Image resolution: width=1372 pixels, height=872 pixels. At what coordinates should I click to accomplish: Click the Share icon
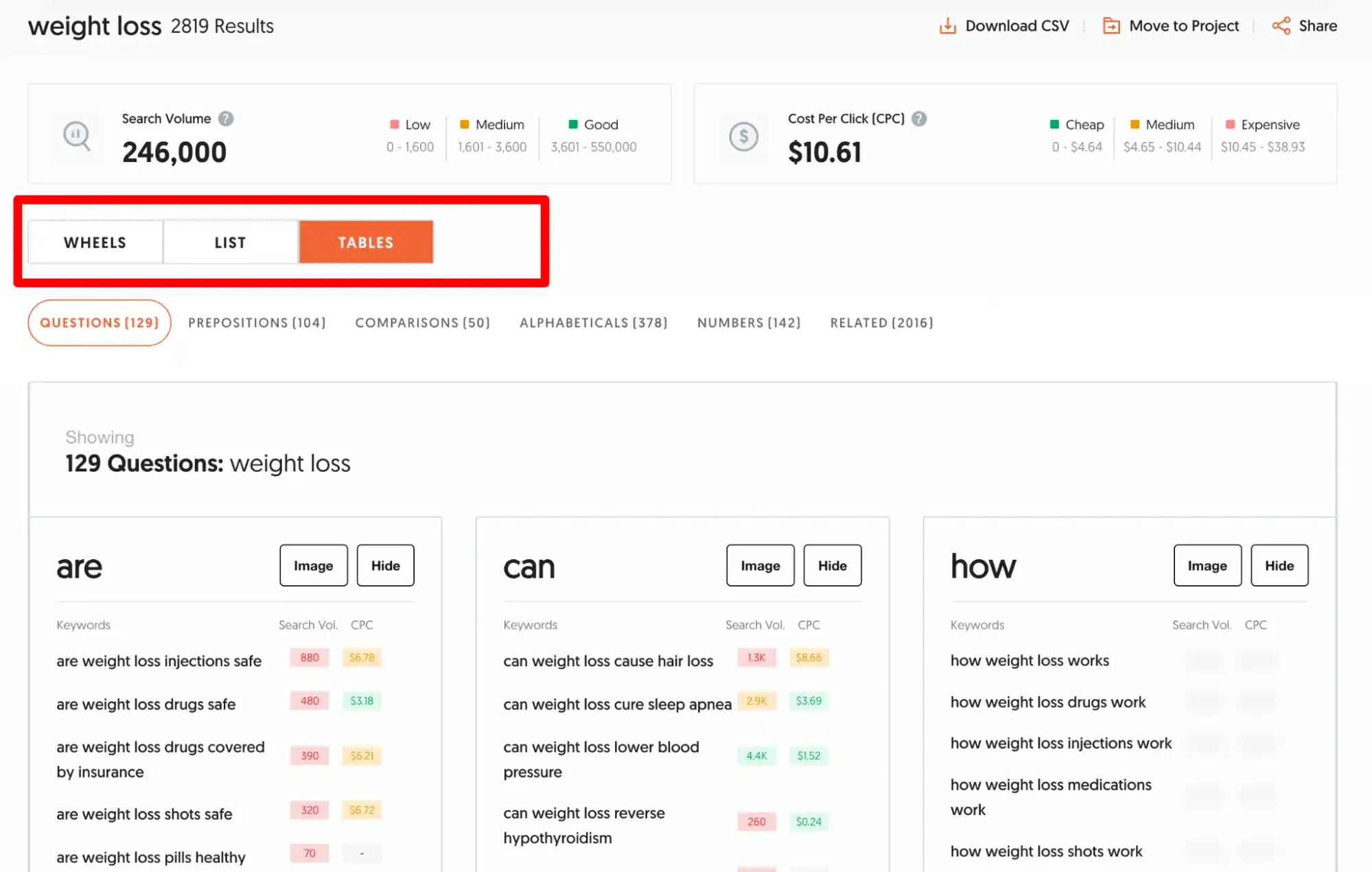1281,26
